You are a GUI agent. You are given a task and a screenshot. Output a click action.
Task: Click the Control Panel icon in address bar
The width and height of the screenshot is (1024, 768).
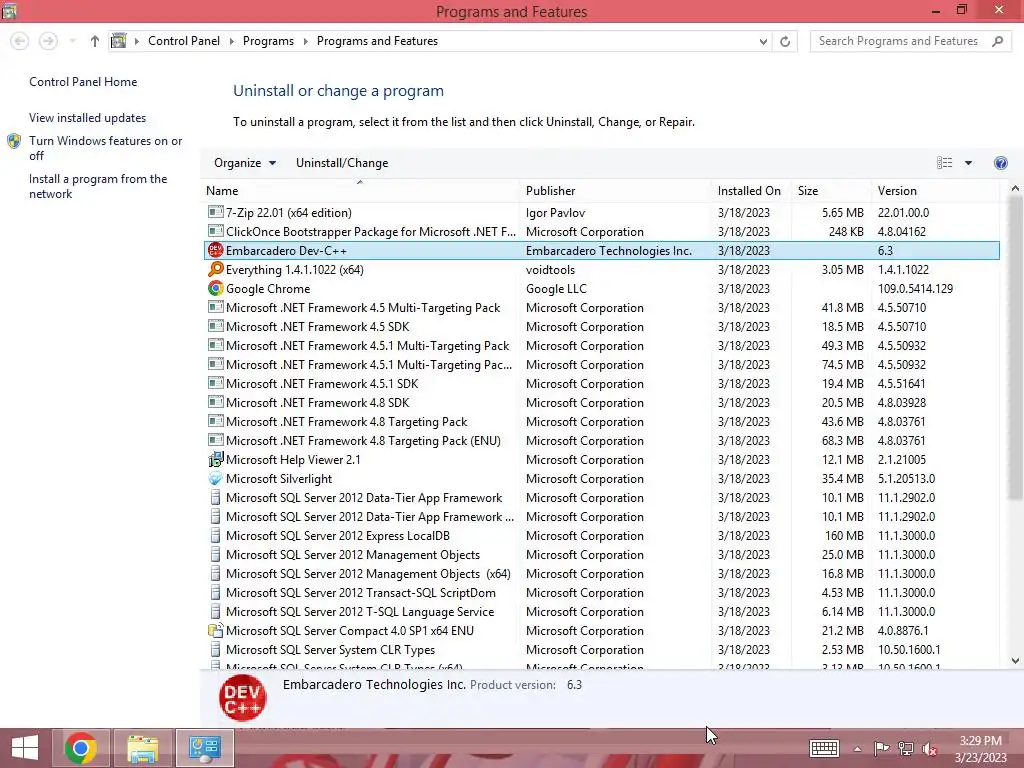click(x=118, y=41)
